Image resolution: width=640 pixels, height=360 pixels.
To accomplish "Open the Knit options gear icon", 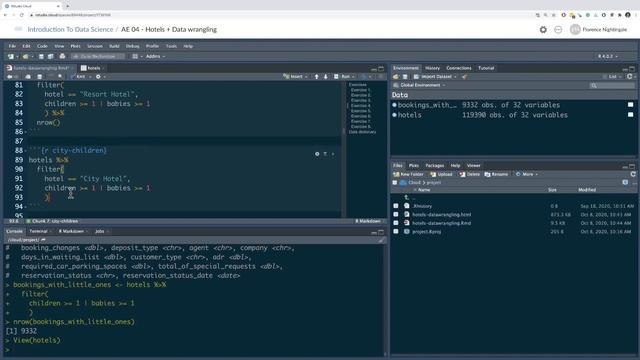I will (x=98, y=77).
